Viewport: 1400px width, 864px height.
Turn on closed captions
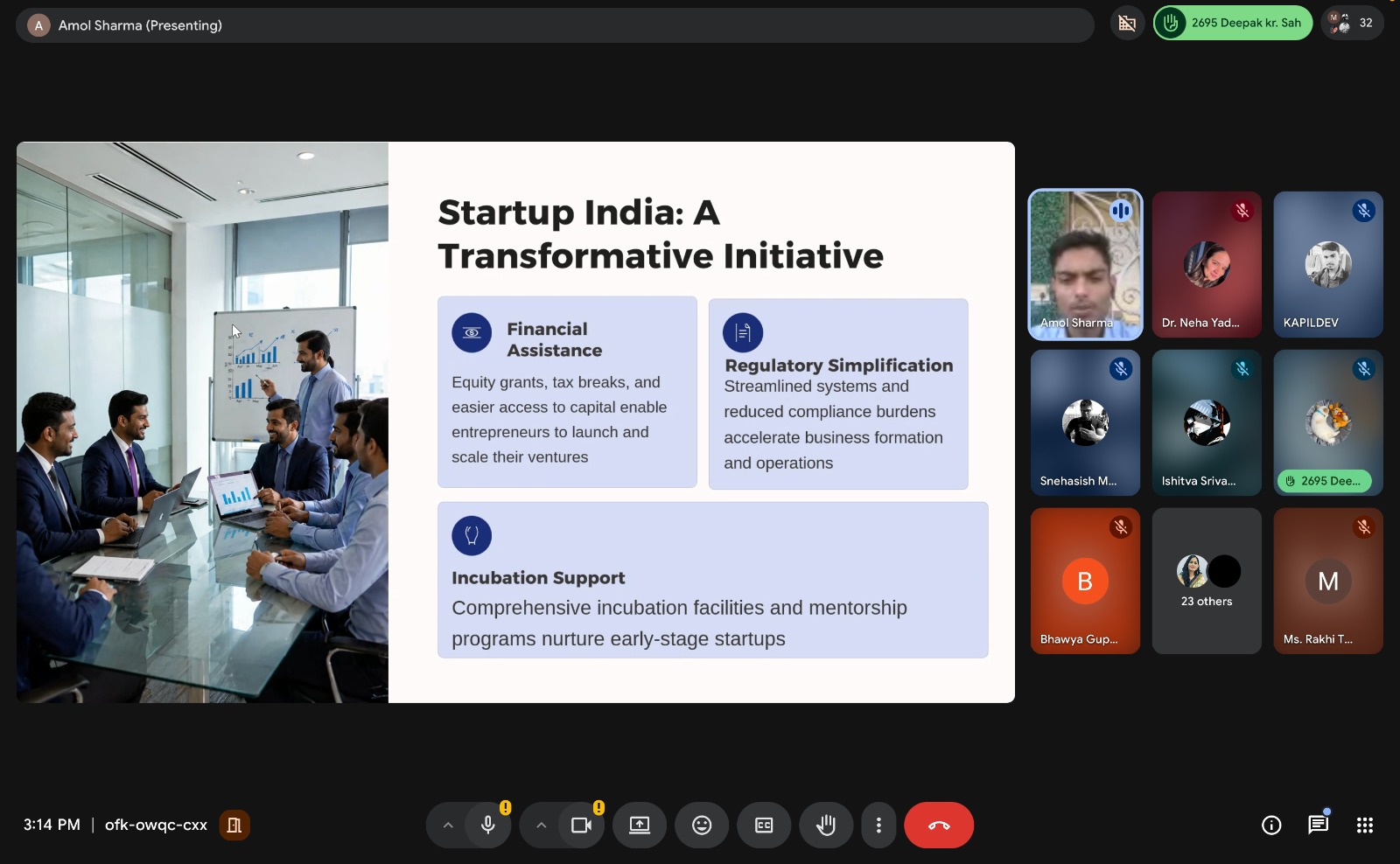(x=764, y=826)
